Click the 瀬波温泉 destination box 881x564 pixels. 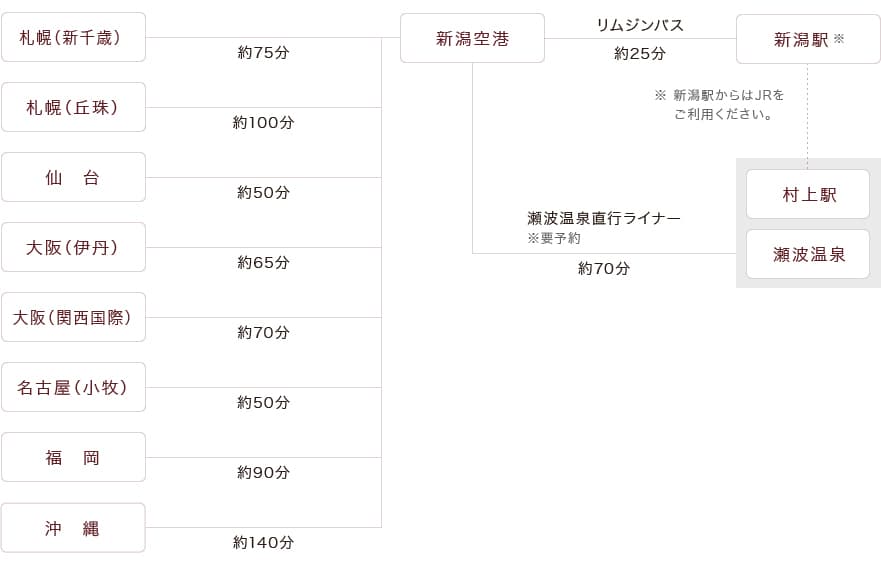(x=808, y=254)
